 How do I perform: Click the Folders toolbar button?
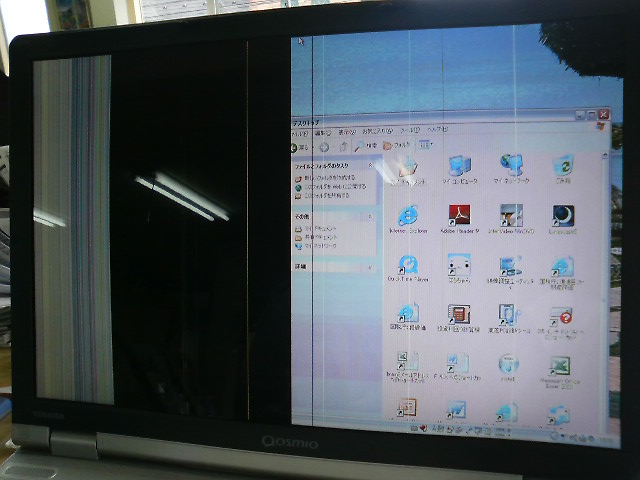(397, 146)
